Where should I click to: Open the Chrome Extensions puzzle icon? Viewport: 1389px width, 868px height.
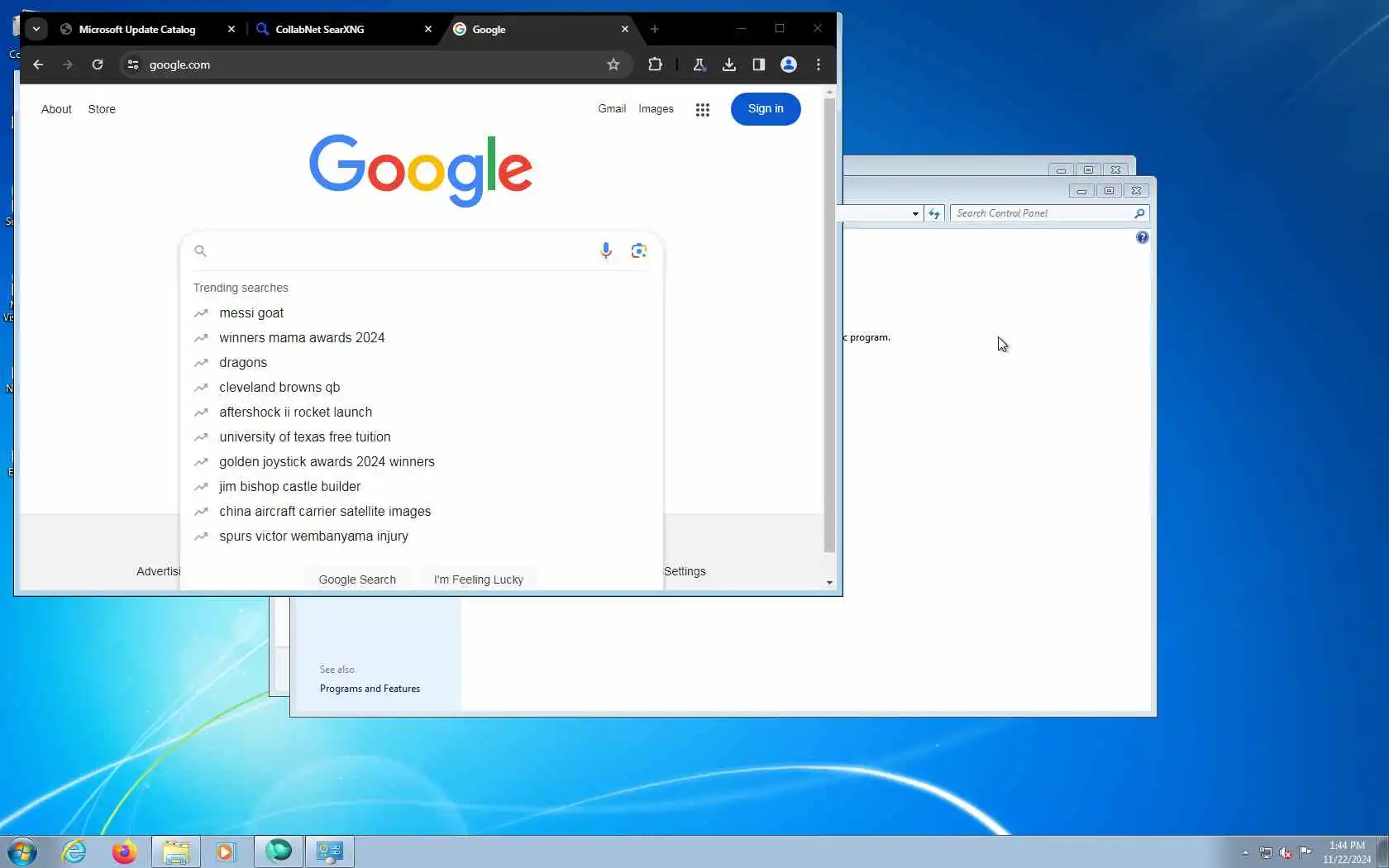click(655, 64)
